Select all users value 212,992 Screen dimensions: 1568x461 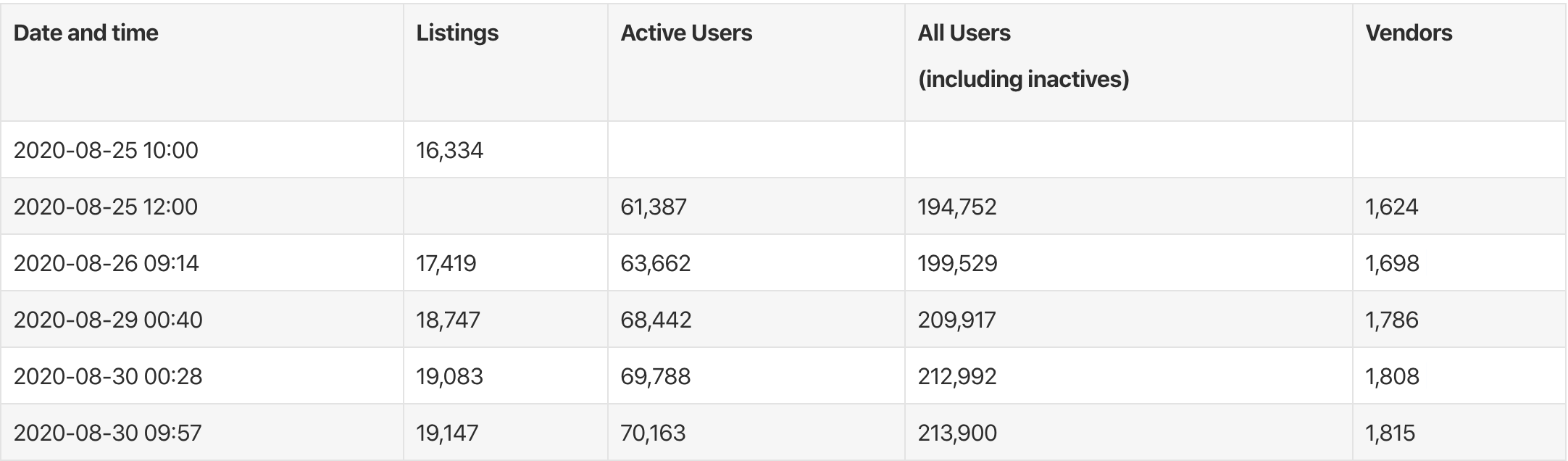tap(956, 376)
